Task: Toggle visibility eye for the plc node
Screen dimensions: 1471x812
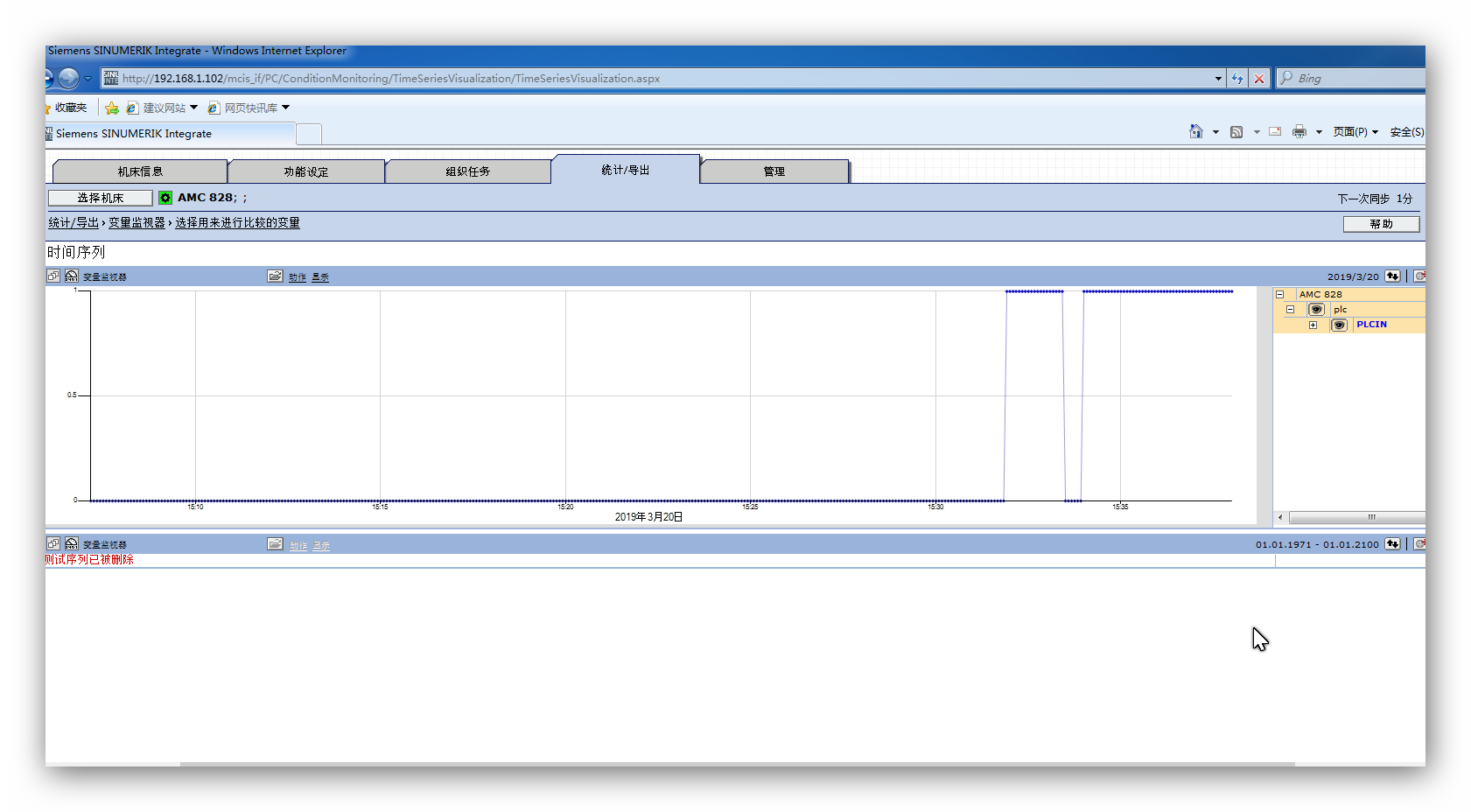Action: coord(1316,310)
